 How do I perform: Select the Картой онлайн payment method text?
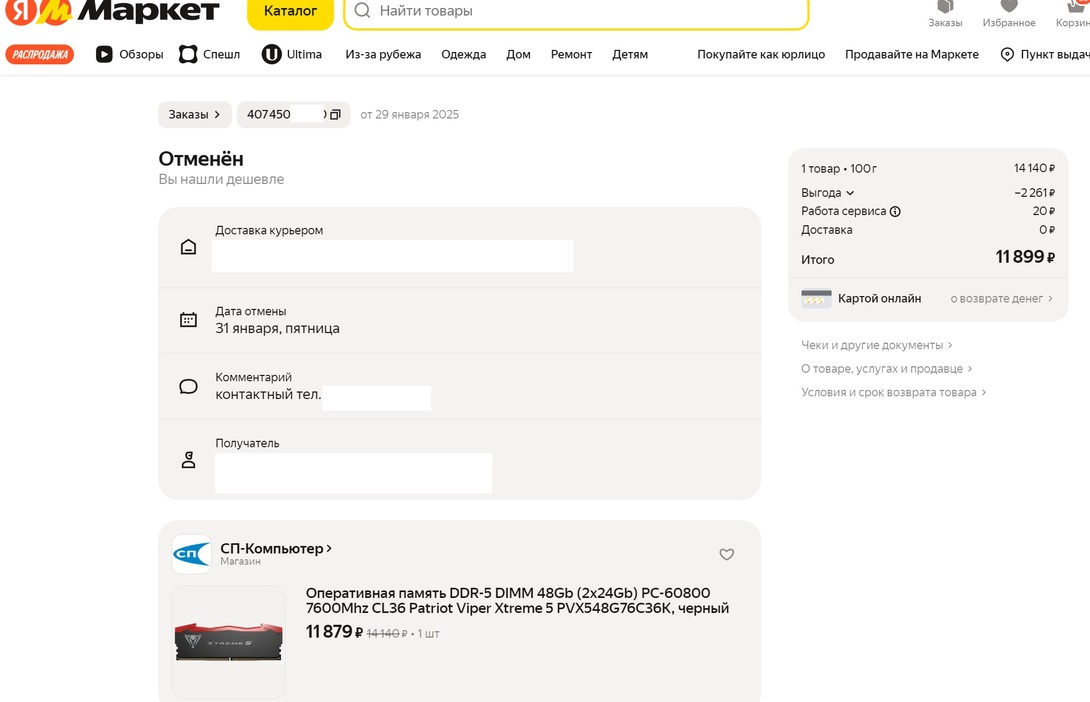coord(879,298)
